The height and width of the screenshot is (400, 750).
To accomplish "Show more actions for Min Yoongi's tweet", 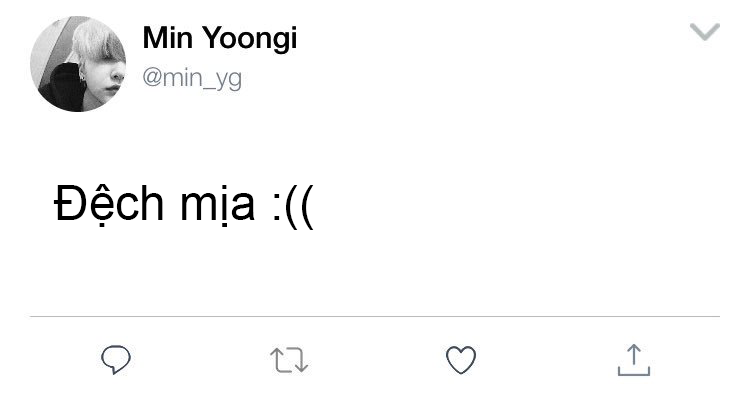I will coord(705,34).
